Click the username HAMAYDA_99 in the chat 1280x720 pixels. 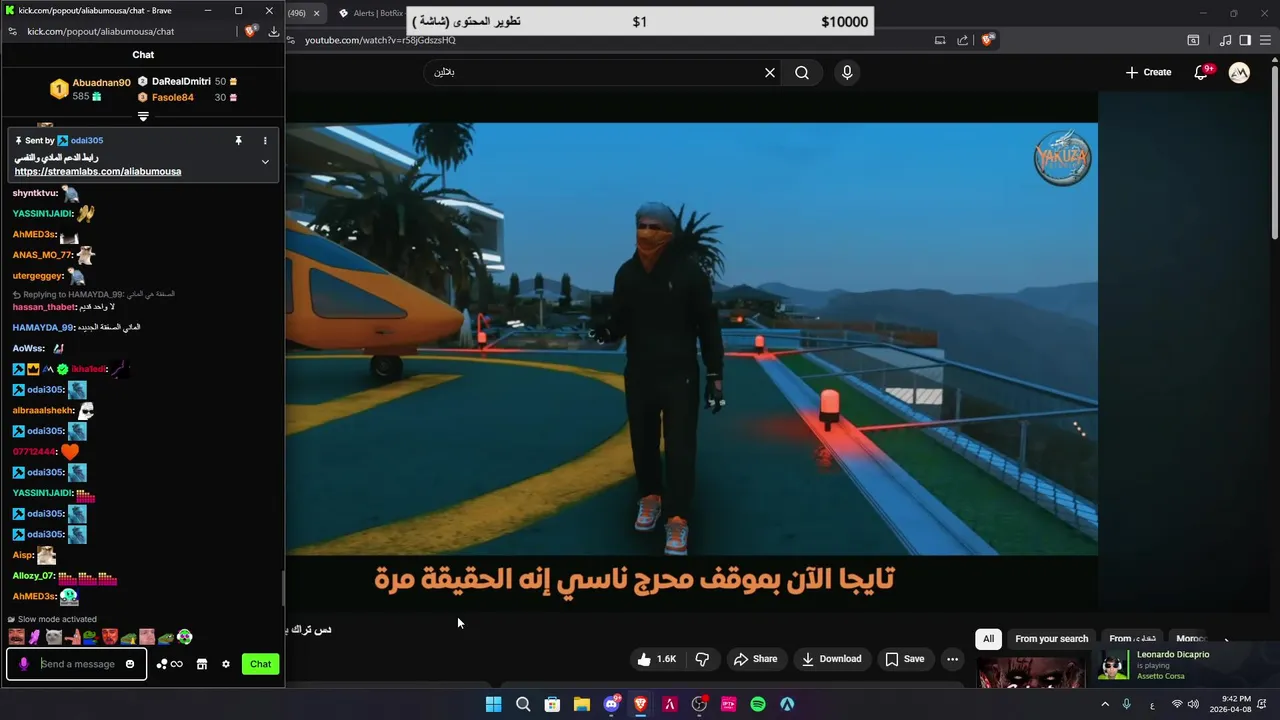[43, 327]
